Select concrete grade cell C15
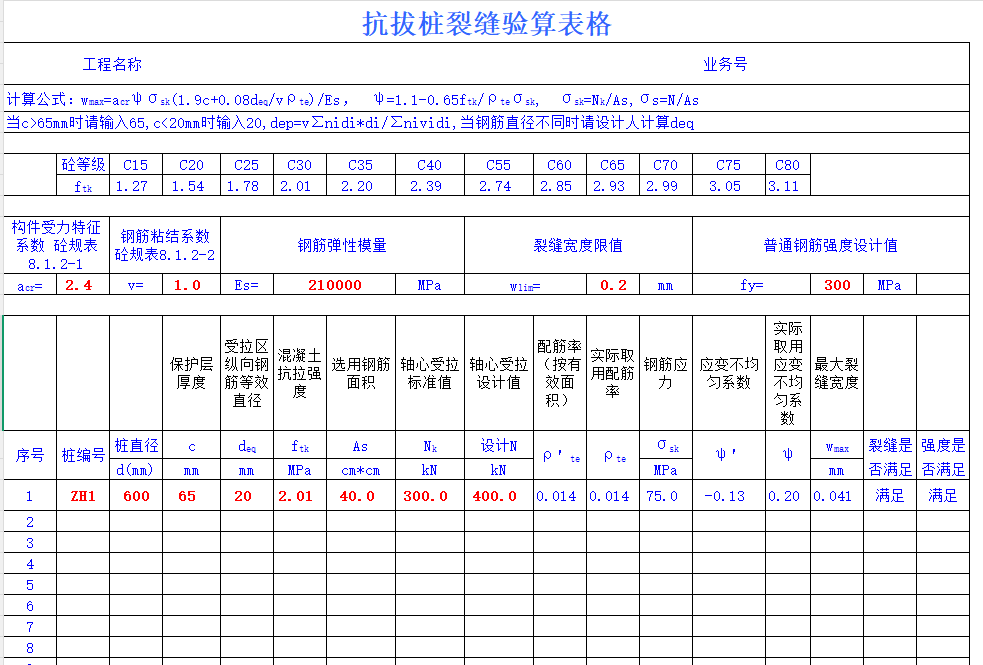This screenshot has height=665, width=983. pyautogui.click(x=135, y=165)
